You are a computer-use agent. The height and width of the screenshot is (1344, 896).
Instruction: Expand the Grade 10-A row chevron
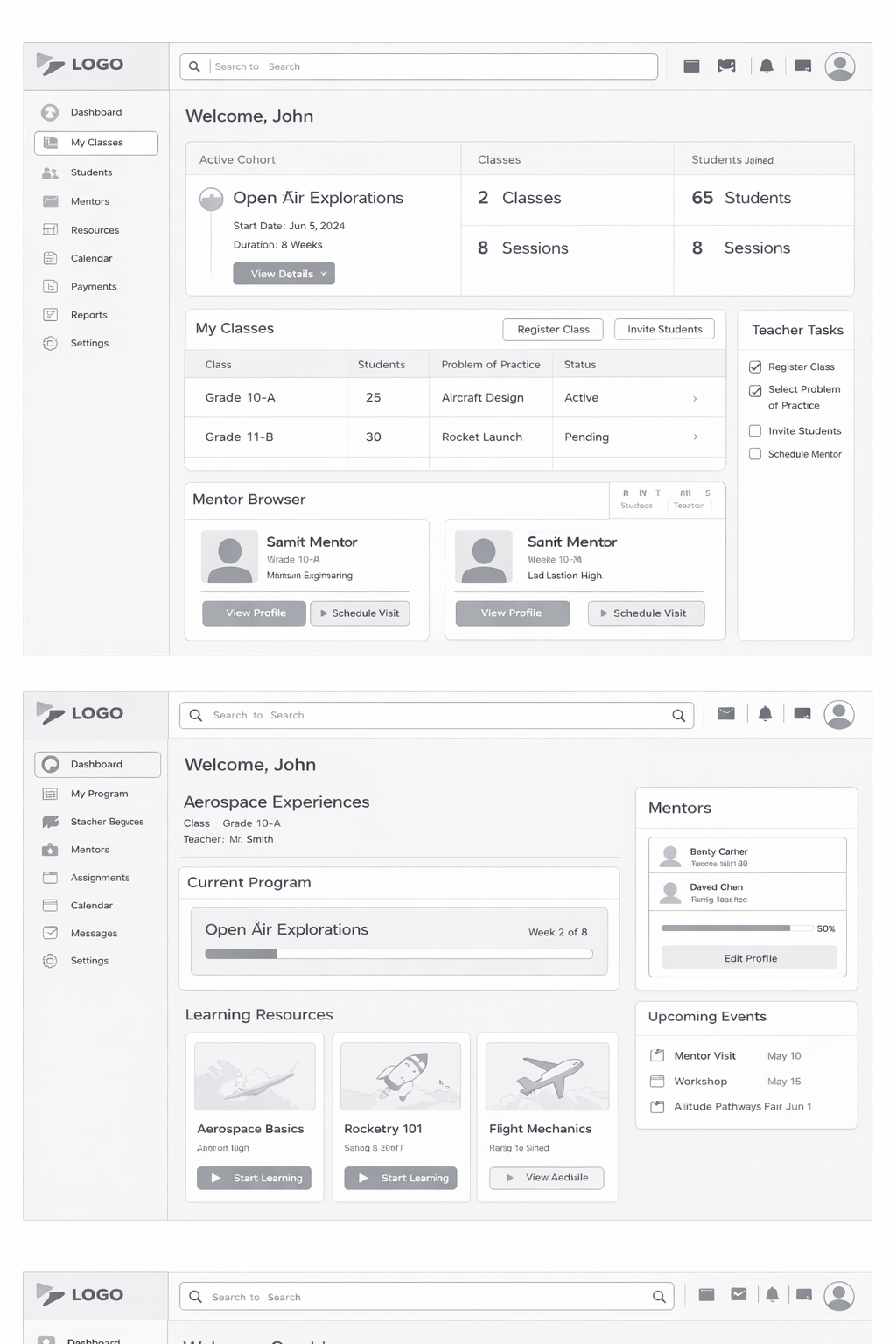click(695, 398)
